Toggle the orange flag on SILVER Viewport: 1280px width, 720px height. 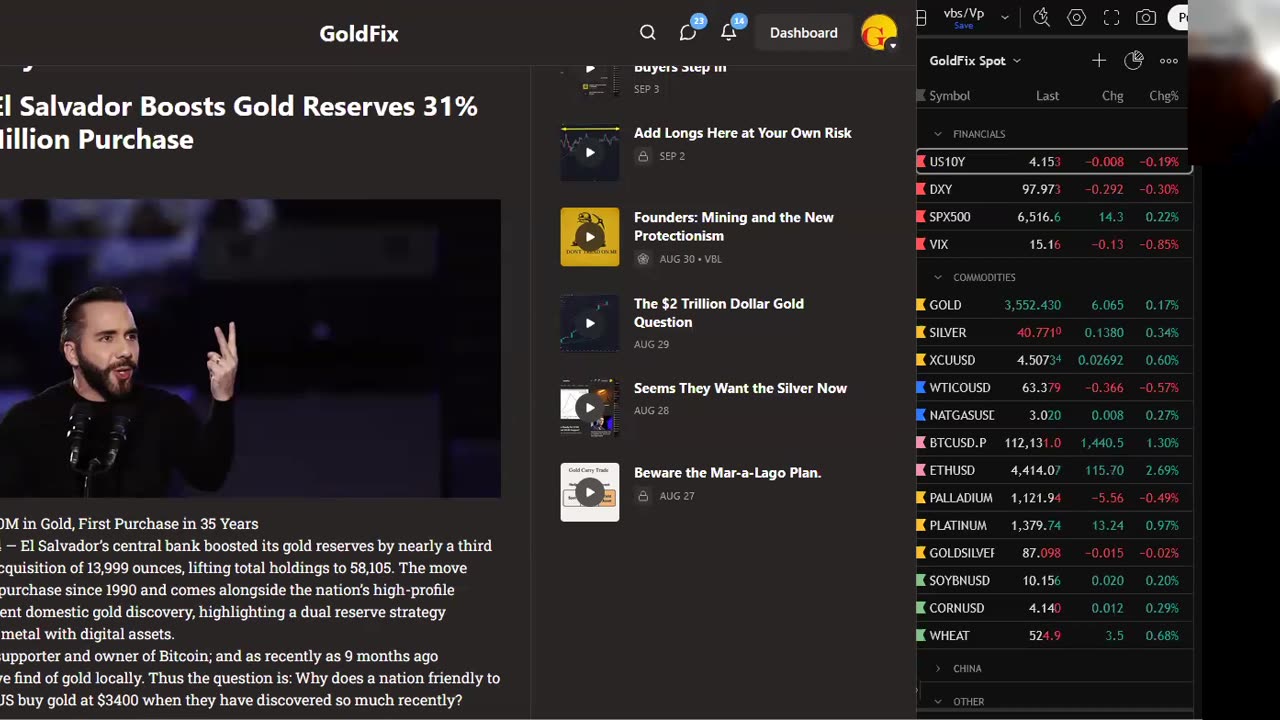coord(921,332)
